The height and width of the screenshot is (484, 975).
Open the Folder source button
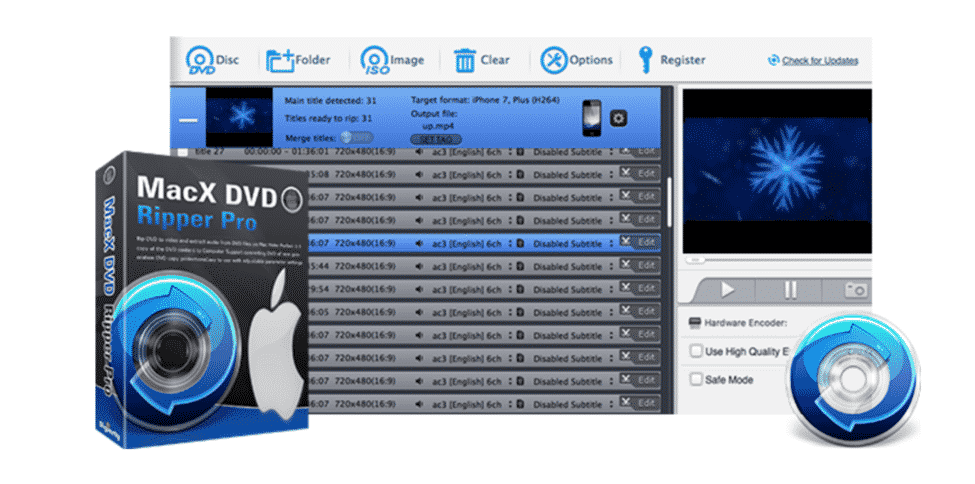[298, 60]
